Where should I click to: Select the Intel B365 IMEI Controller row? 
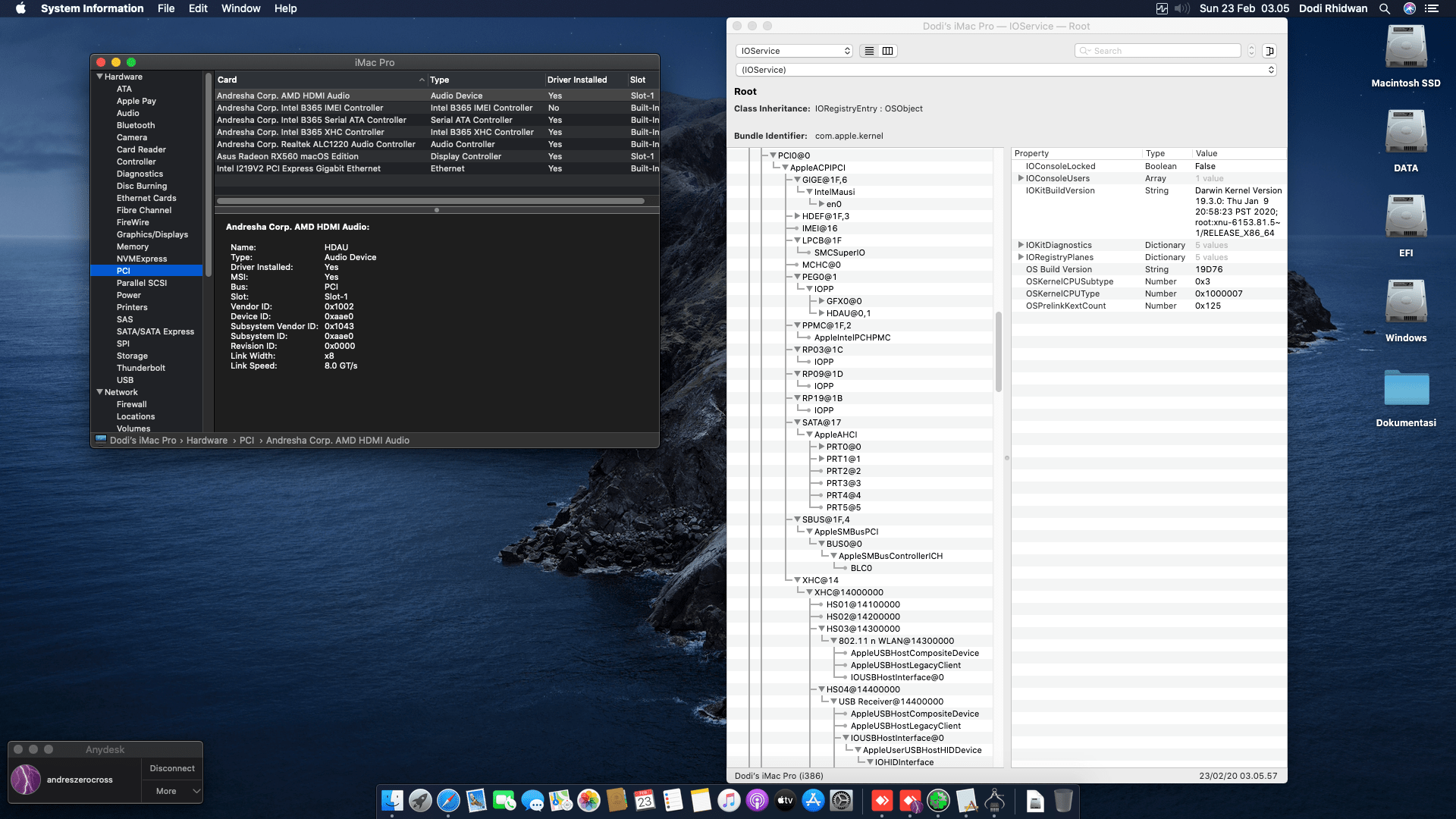(x=437, y=108)
